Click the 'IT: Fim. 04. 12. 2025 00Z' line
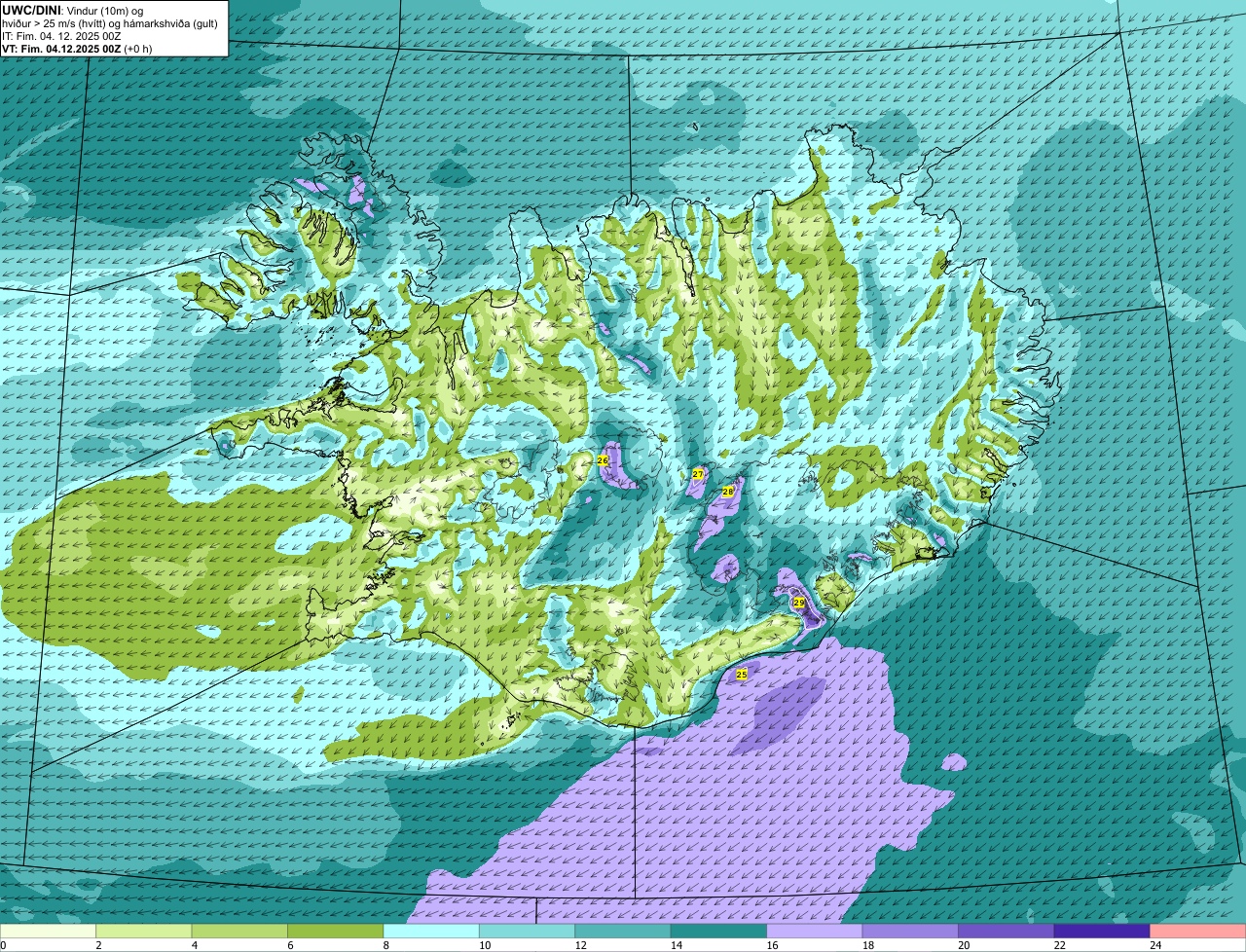This screenshot has height=952, width=1246. pos(61,36)
